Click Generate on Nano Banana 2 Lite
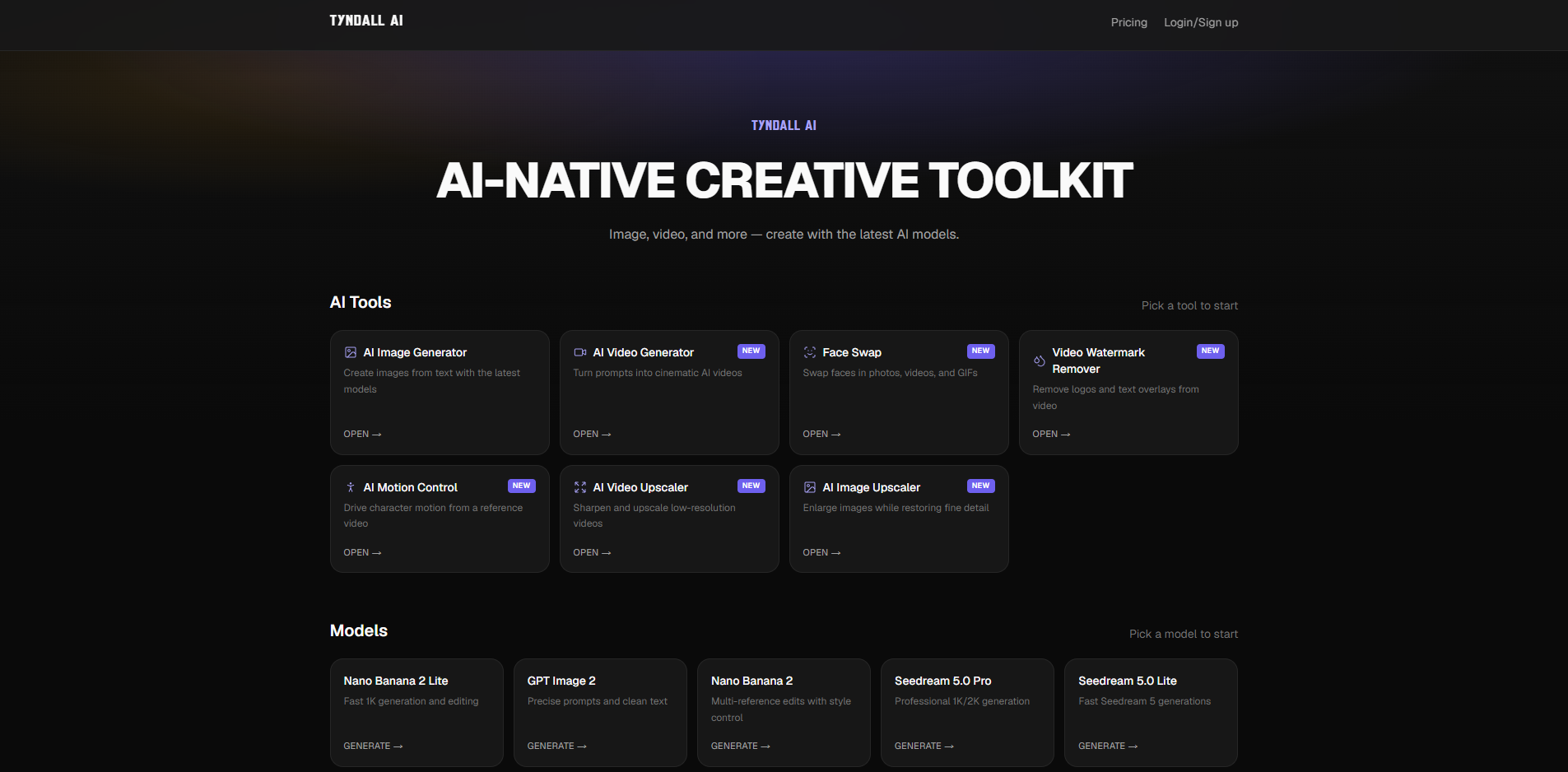 [x=373, y=746]
